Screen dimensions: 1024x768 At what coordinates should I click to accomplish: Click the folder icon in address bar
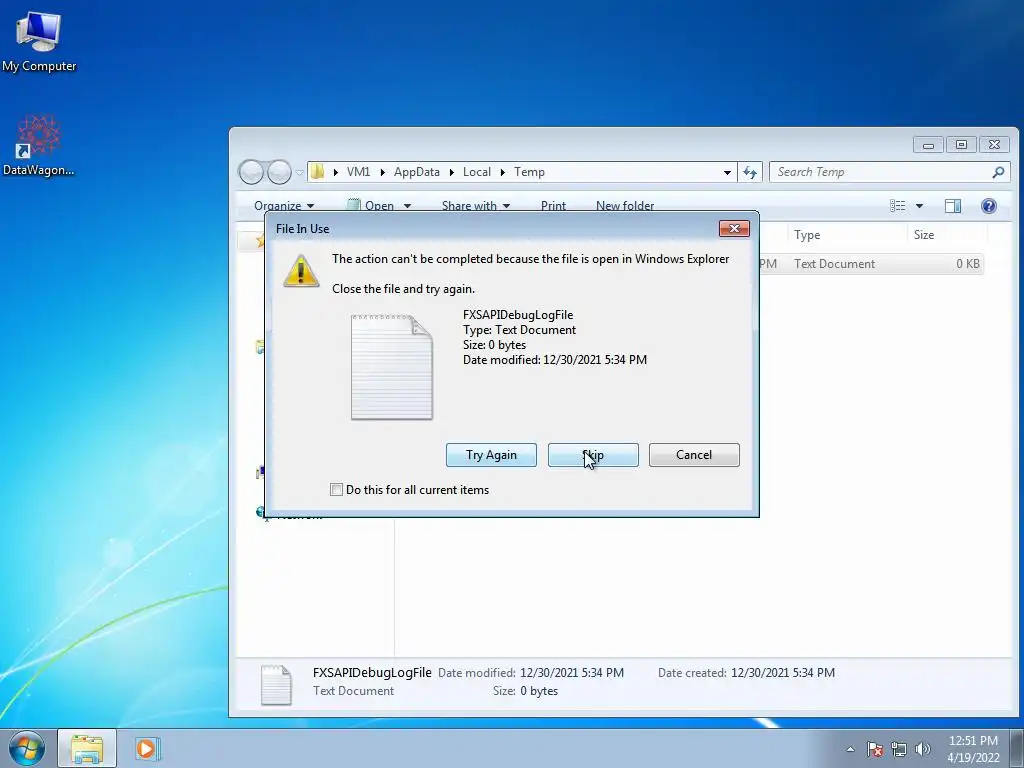pyautogui.click(x=318, y=172)
